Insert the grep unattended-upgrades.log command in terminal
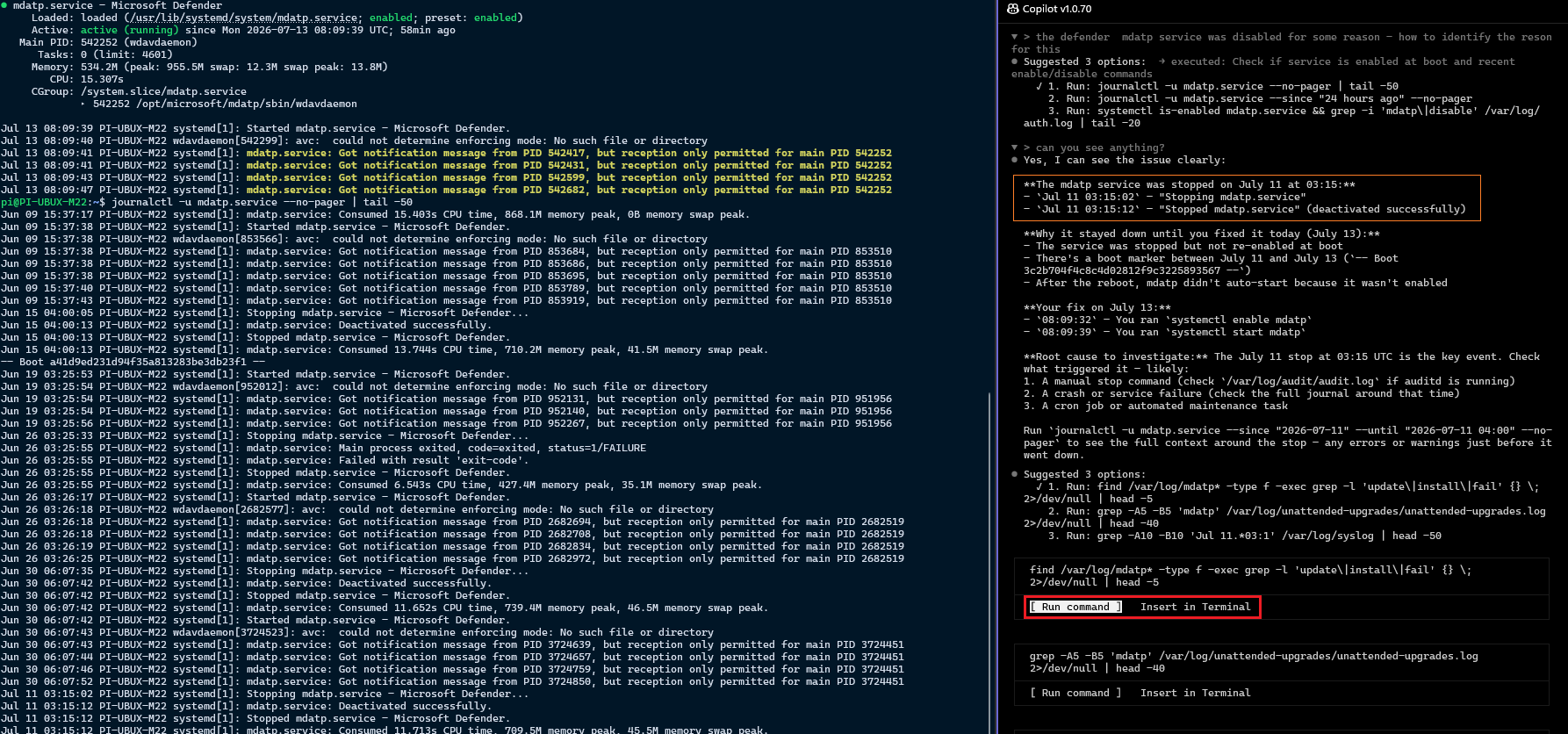1568x734 pixels. pos(1195,693)
